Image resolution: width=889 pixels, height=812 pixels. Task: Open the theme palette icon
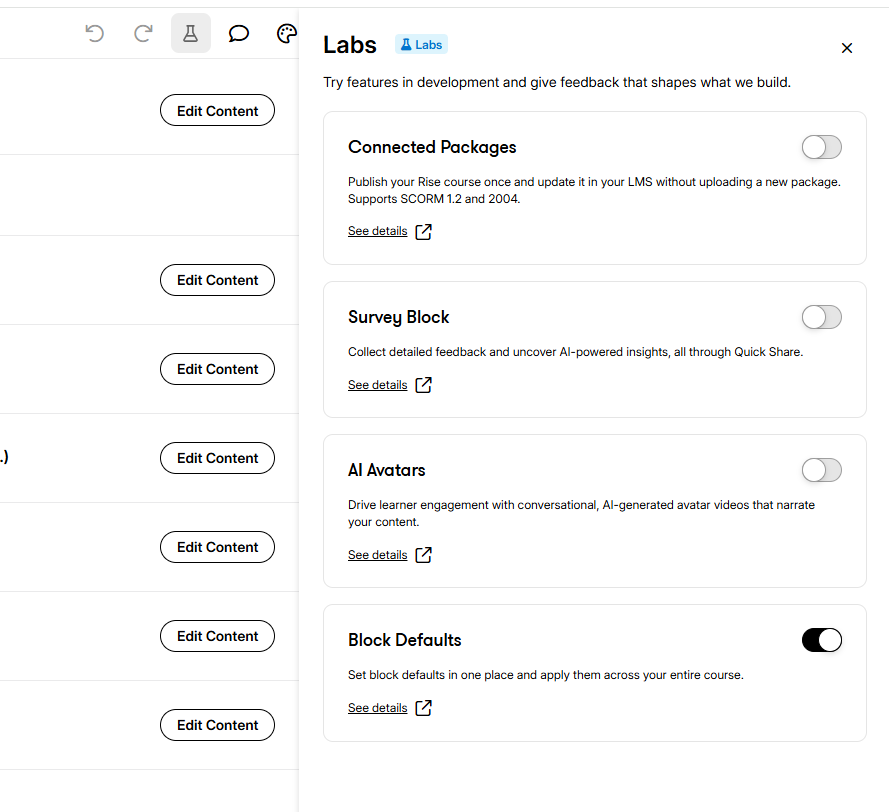click(x=287, y=33)
